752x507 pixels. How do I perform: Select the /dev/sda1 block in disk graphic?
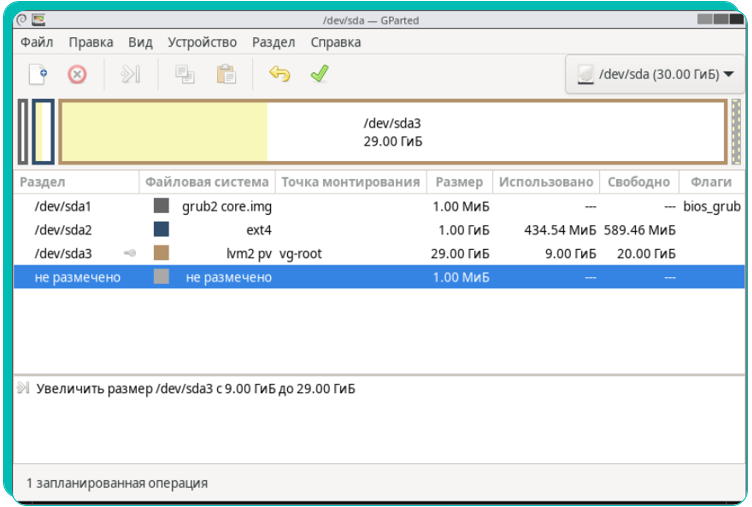click(x=23, y=132)
